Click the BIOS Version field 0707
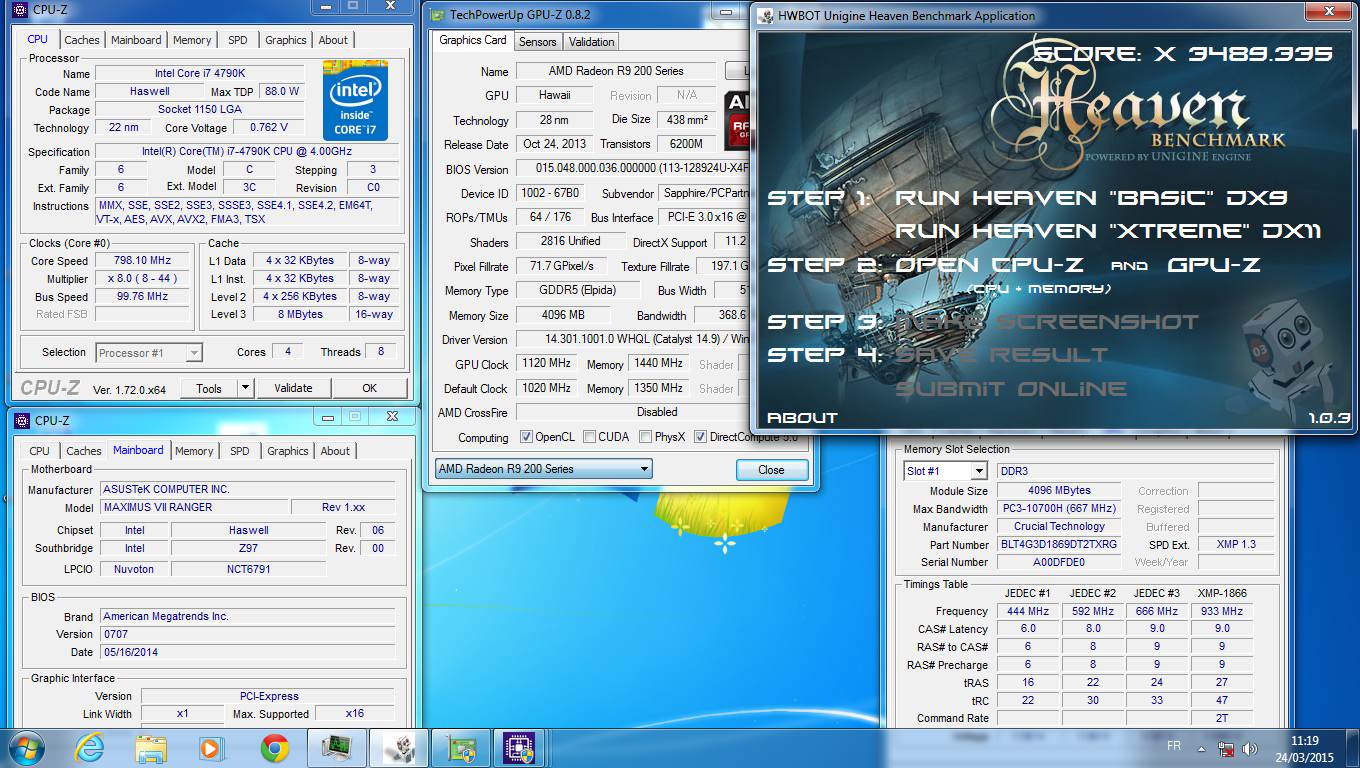The image size is (1360, 768). pyautogui.click(x=248, y=634)
